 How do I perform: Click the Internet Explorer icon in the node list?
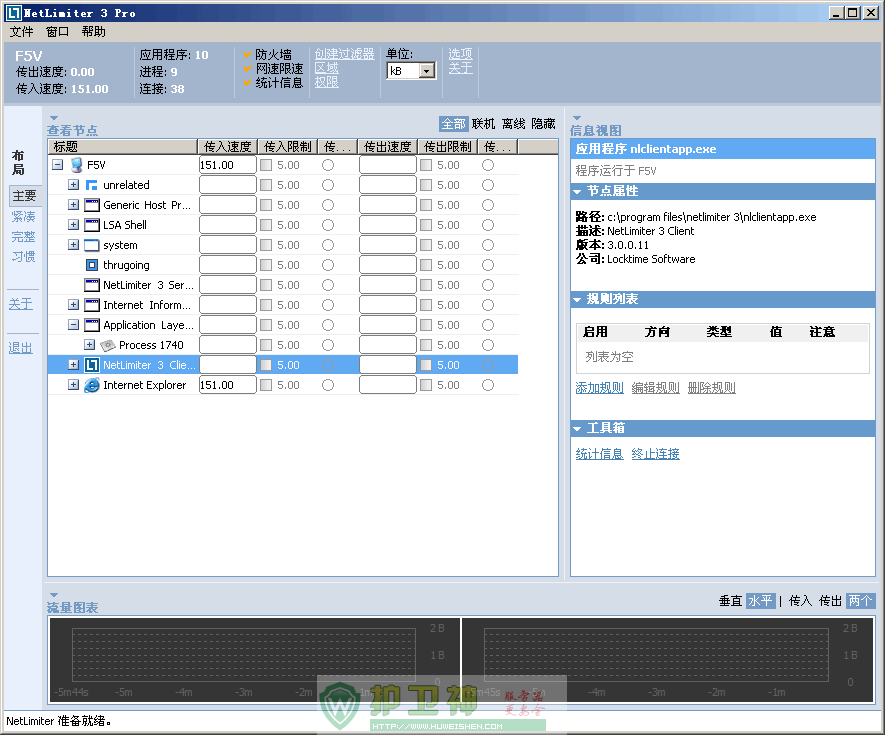pyautogui.click(x=92, y=385)
